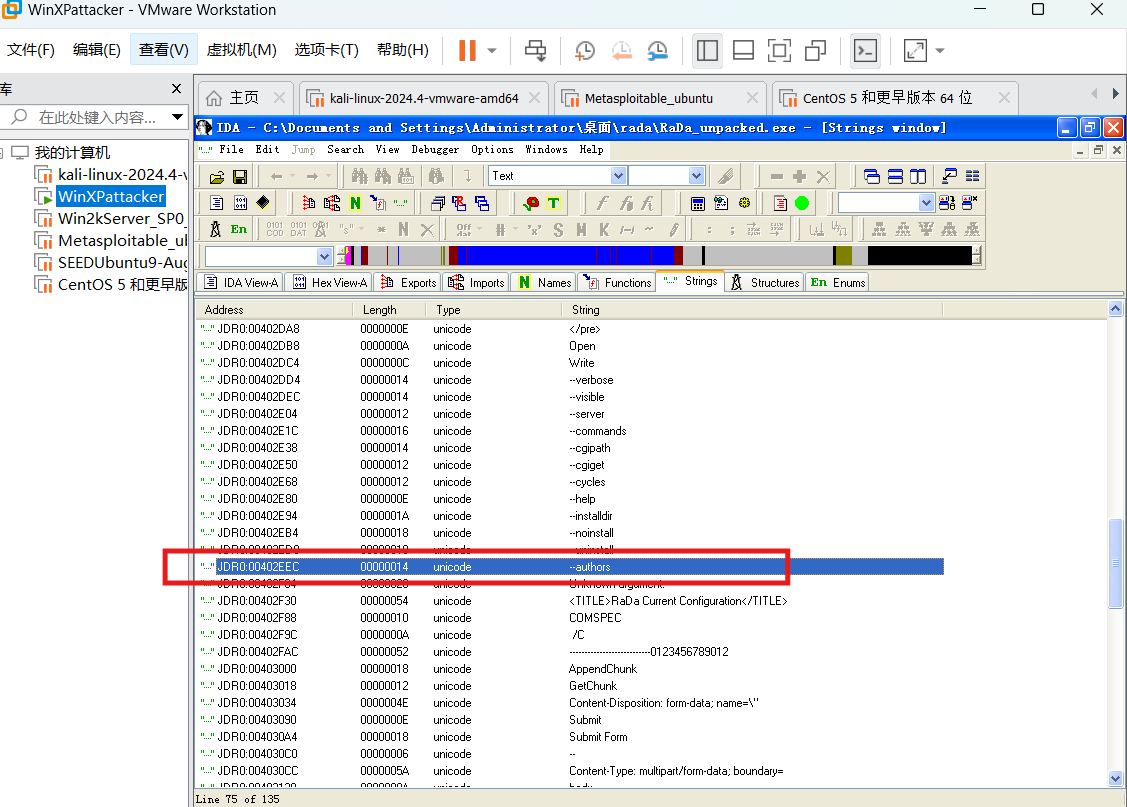Select Win2kServer_SP0 in the library

point(121,218)
